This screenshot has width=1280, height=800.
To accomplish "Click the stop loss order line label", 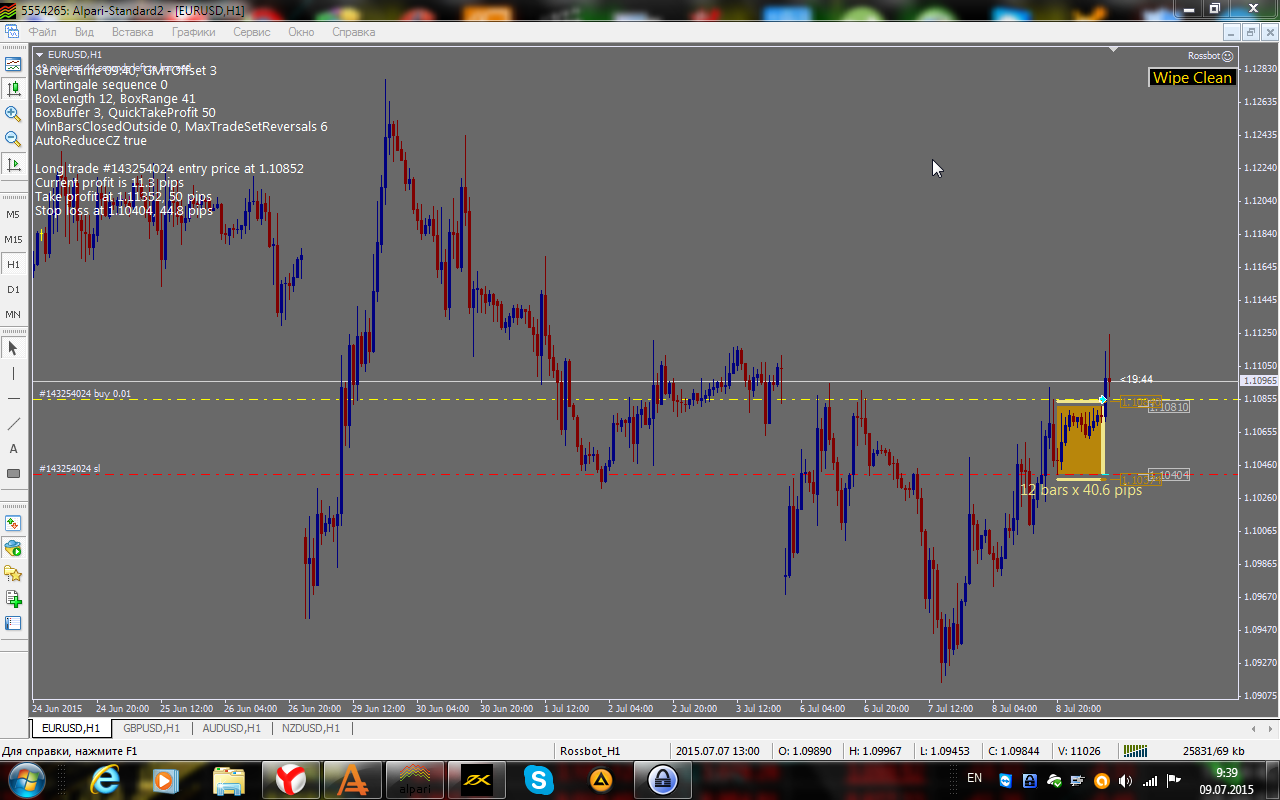I will (x=69, y=468).
